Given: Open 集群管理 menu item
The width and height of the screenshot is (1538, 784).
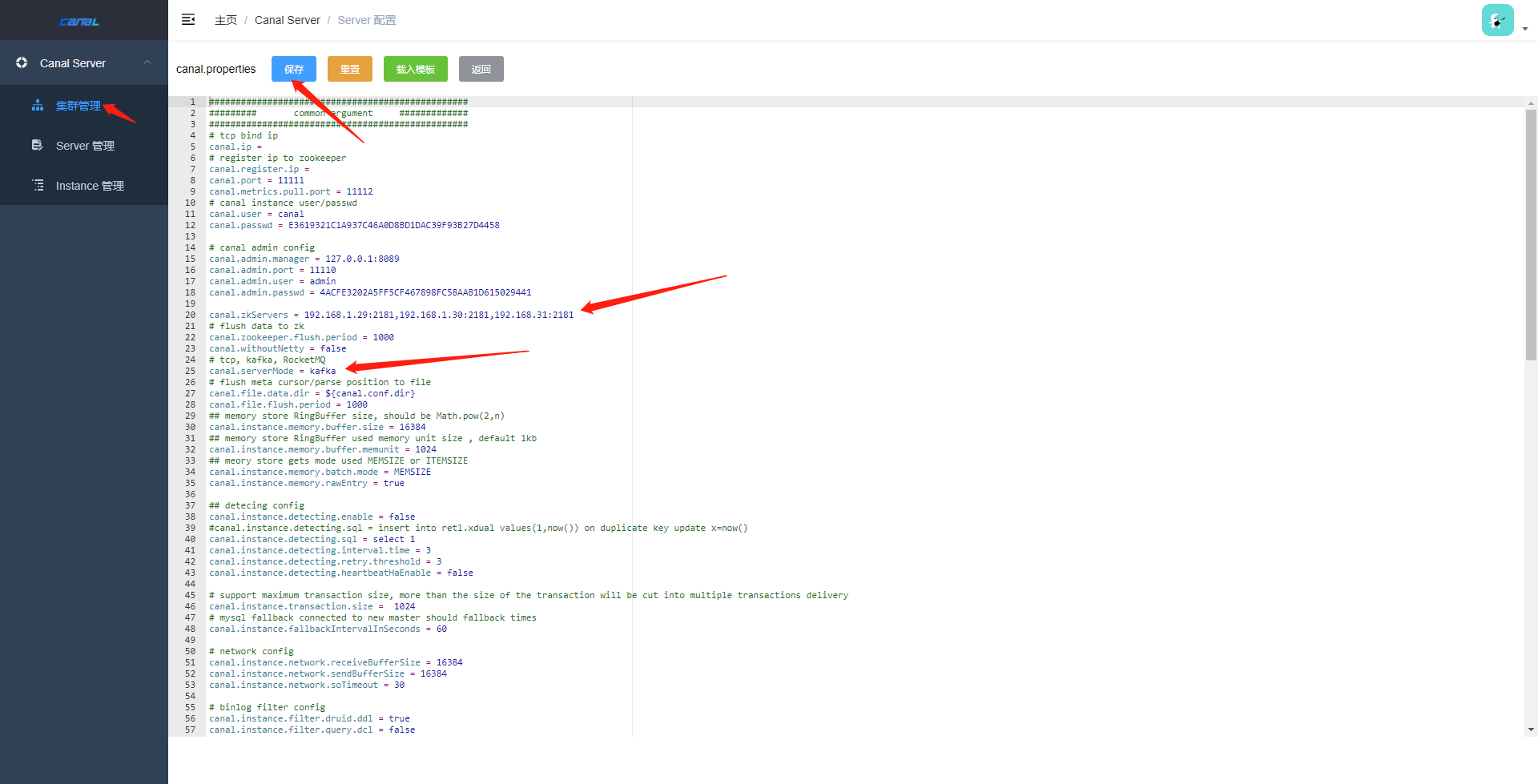Looking at the screenshot, I should (79, 106).
